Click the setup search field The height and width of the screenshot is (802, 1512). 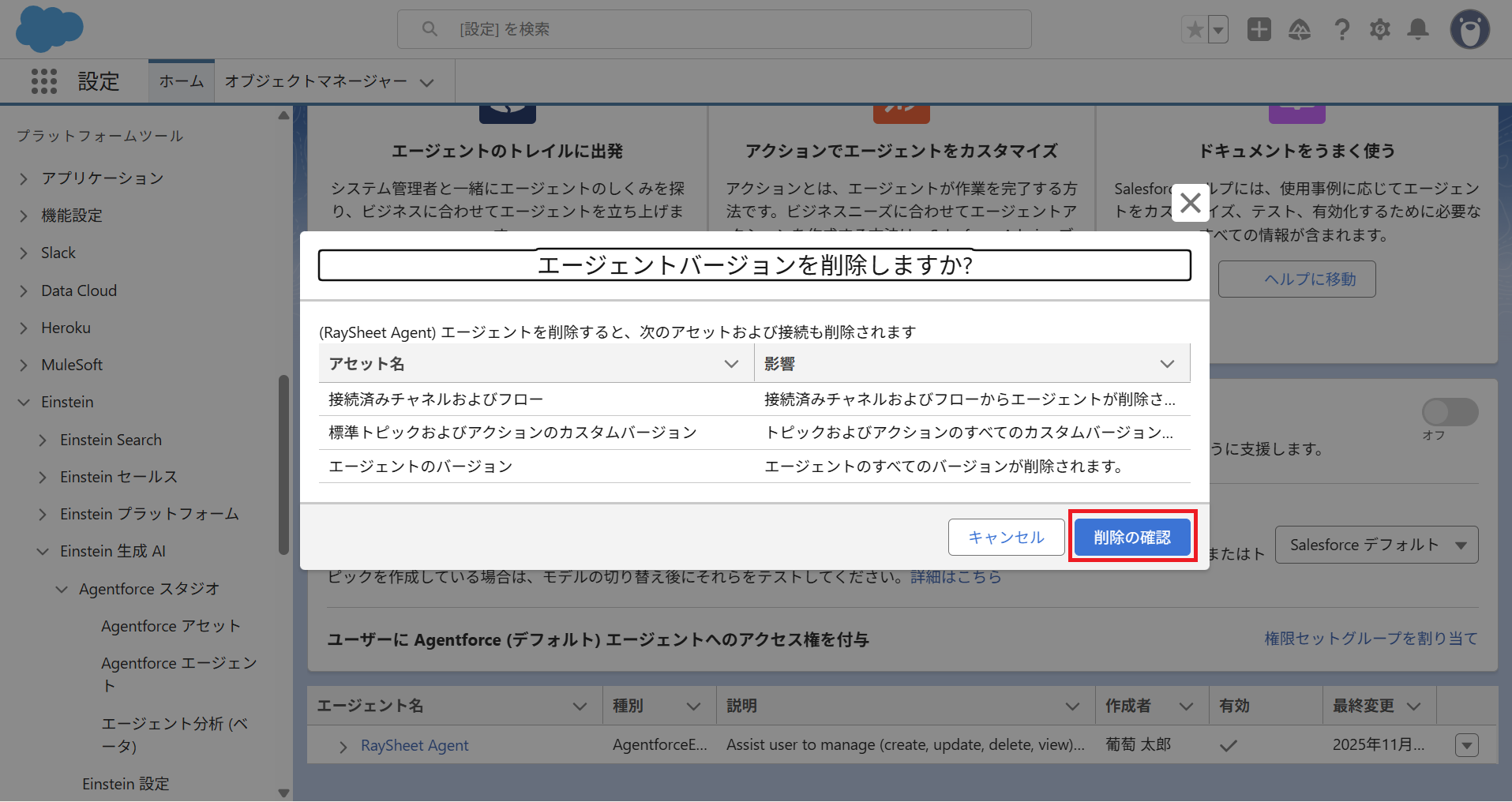[x=714, y=29]
